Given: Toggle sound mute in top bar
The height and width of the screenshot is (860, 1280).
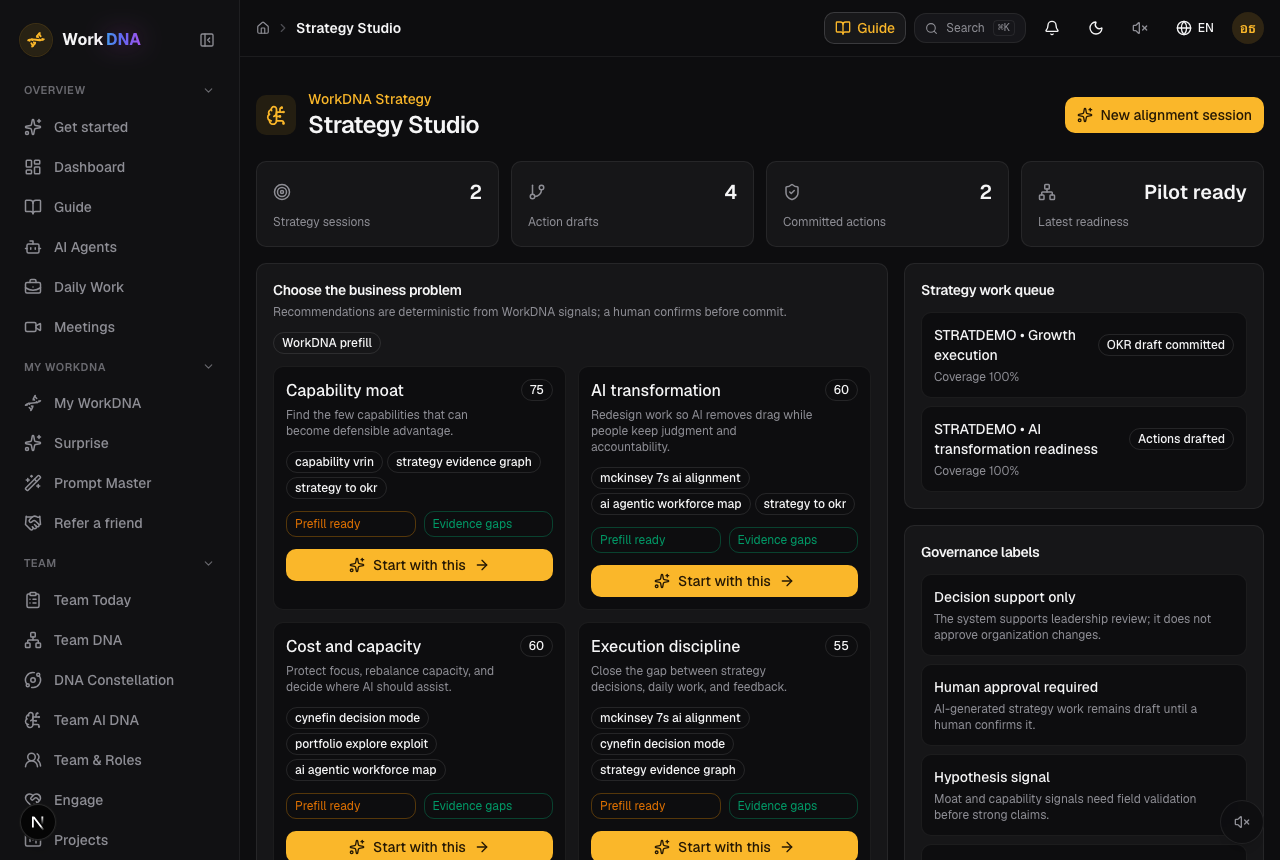Looking at the screenshot, I should 1140,28.
